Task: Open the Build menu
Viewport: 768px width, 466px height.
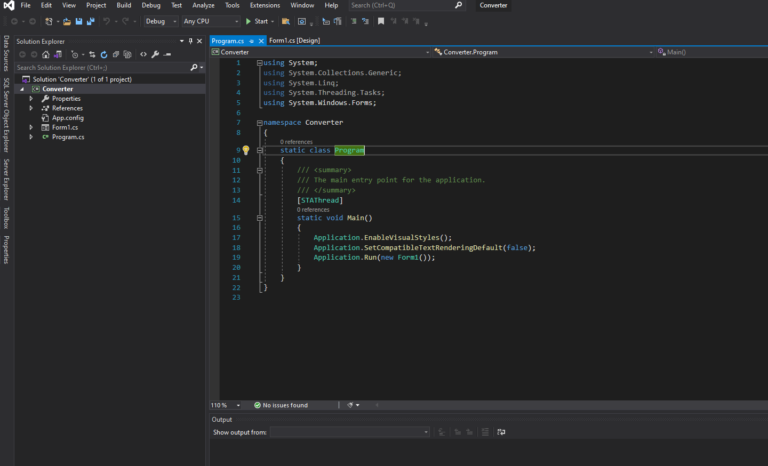Action: pyautogui.click(x=123, y=5)
